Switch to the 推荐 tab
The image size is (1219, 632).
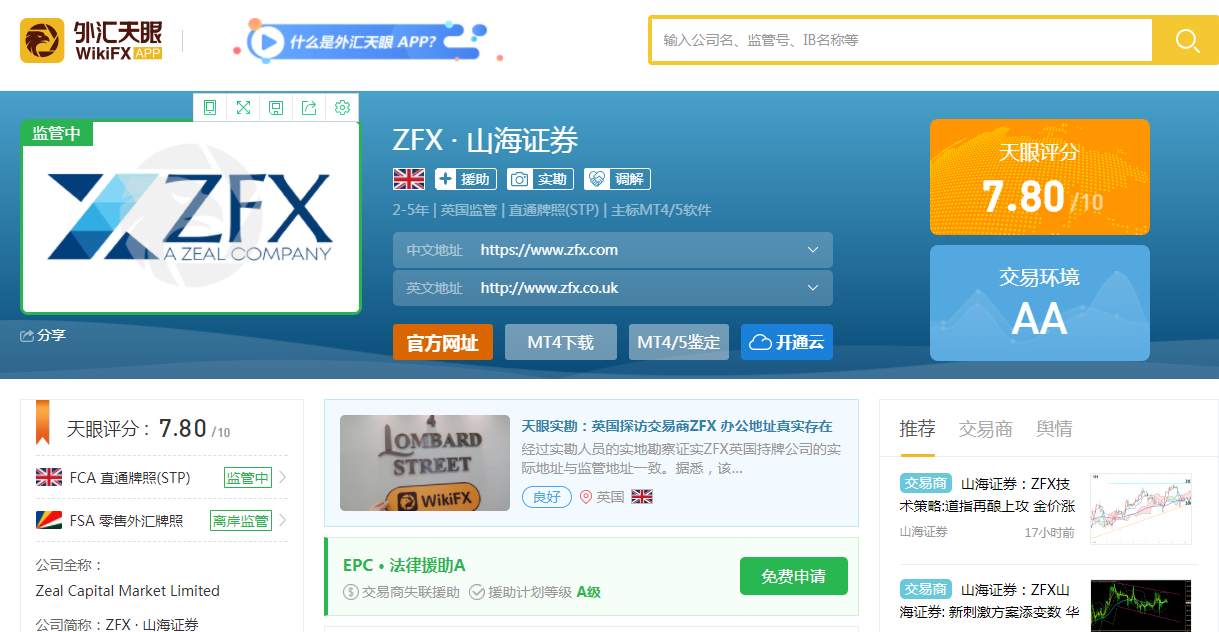pos(917,429)
